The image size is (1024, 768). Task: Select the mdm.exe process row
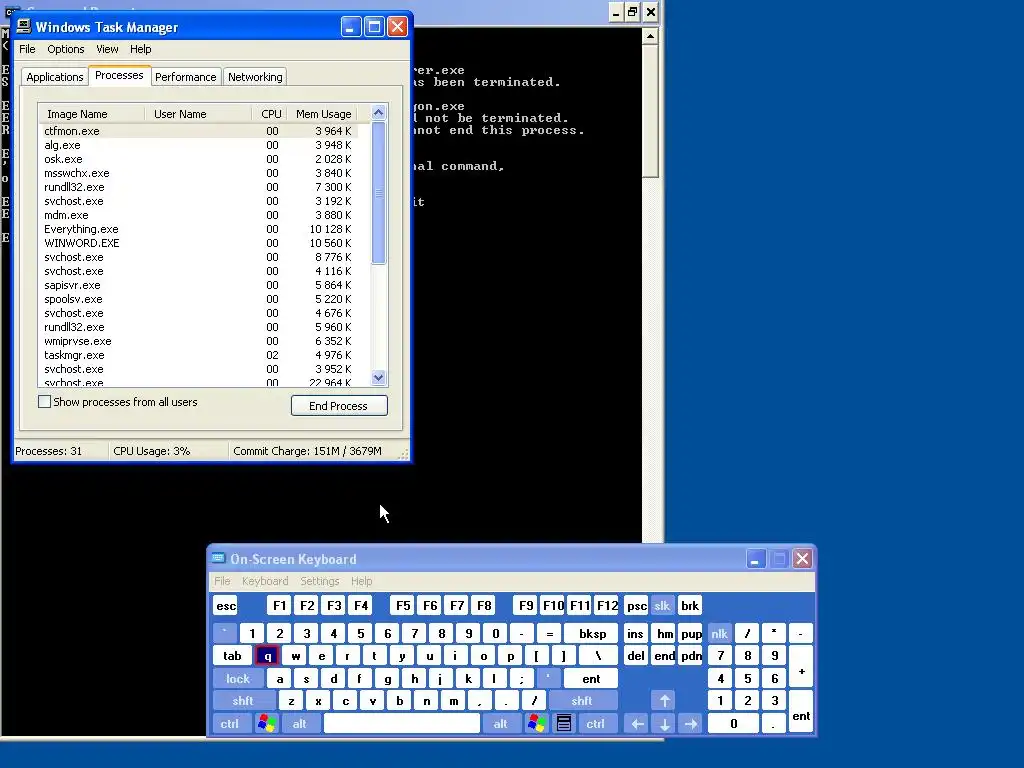tap(198, 215)
